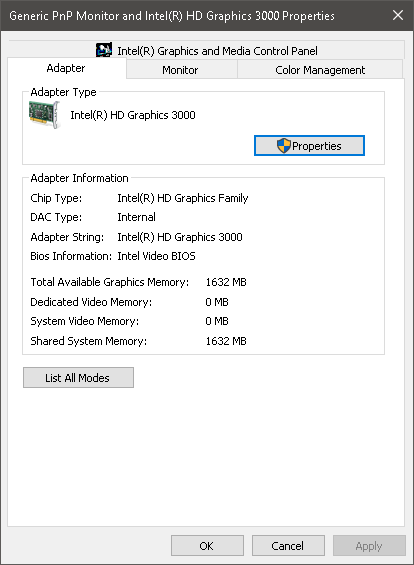The height and width of the screenshot is (565, 414).
Task: Open the Intel Graphics and Media Control Panel tab
Action: (206, 50)
